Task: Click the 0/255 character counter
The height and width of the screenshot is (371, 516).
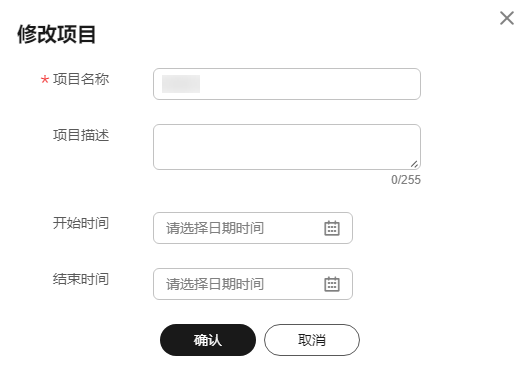Action: pos(406,180)
